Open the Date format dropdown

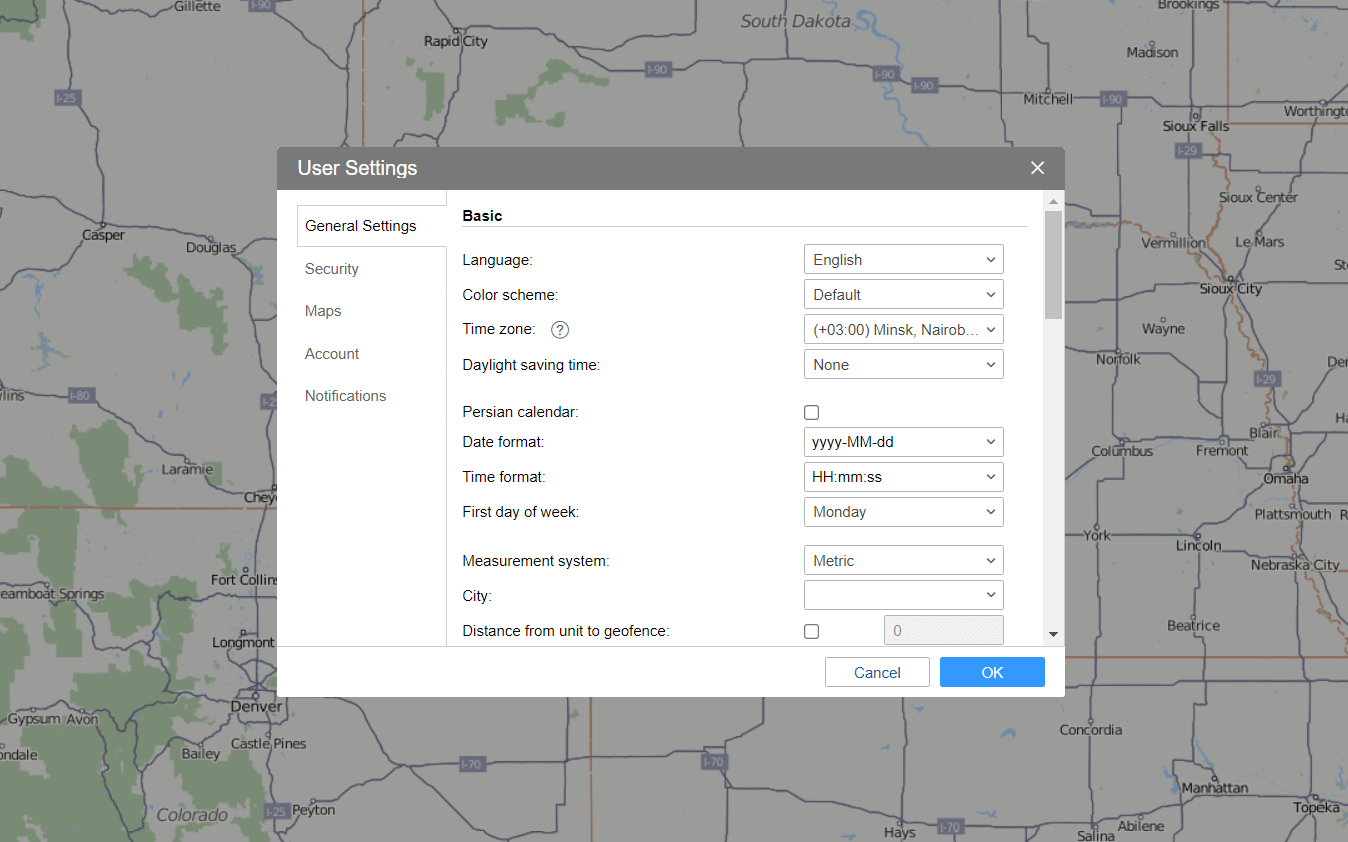tap(903, 442)
